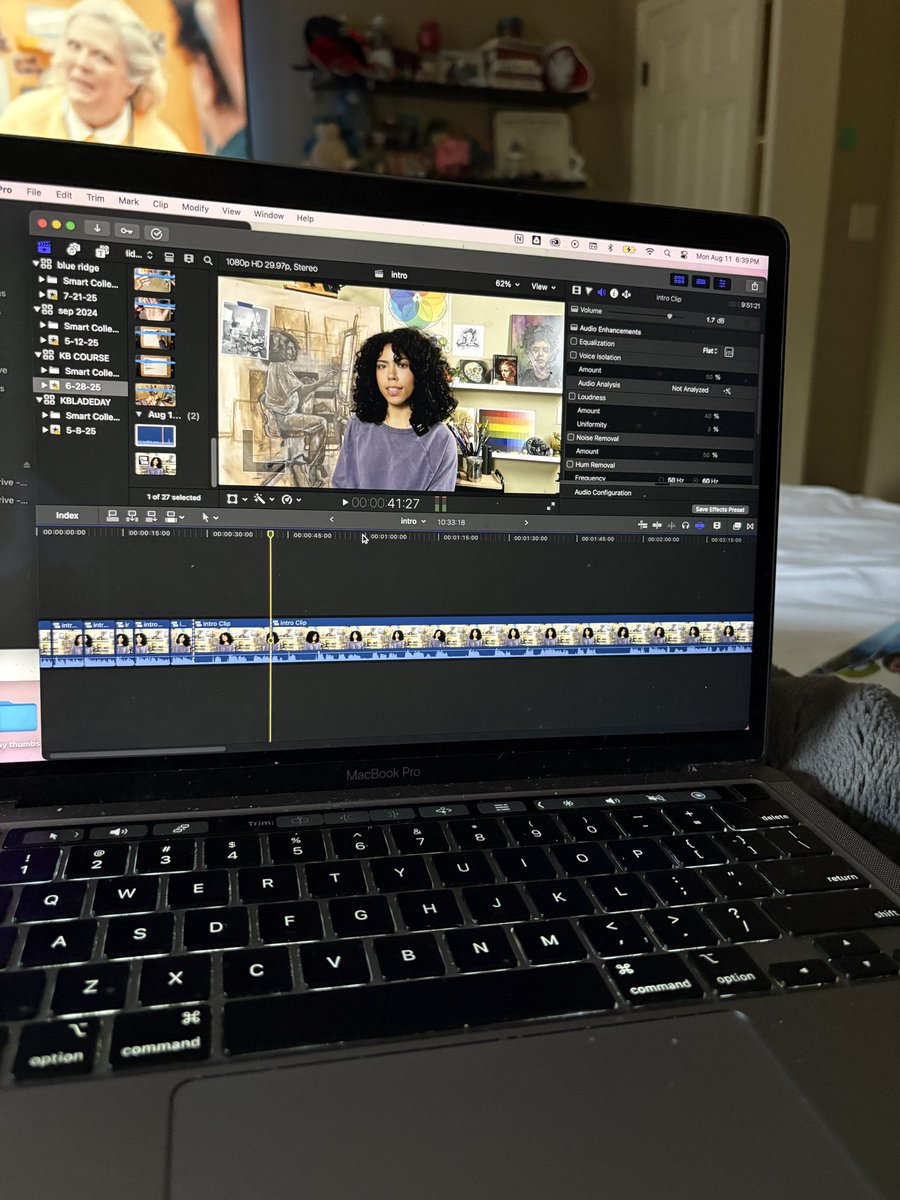Open the Titles and Generators sidebar

coord(101,251)
